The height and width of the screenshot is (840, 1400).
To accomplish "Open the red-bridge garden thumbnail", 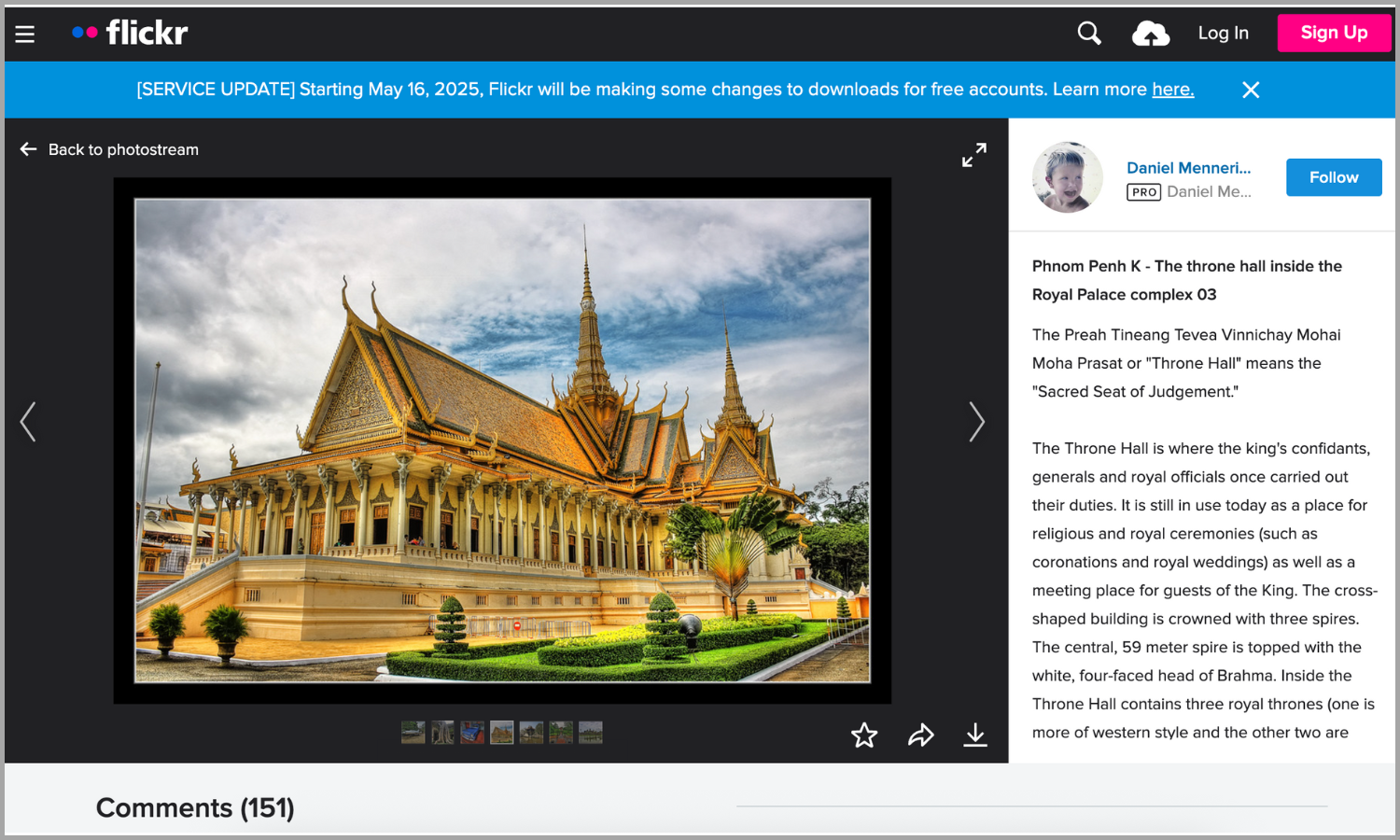I will click(561, 733).
